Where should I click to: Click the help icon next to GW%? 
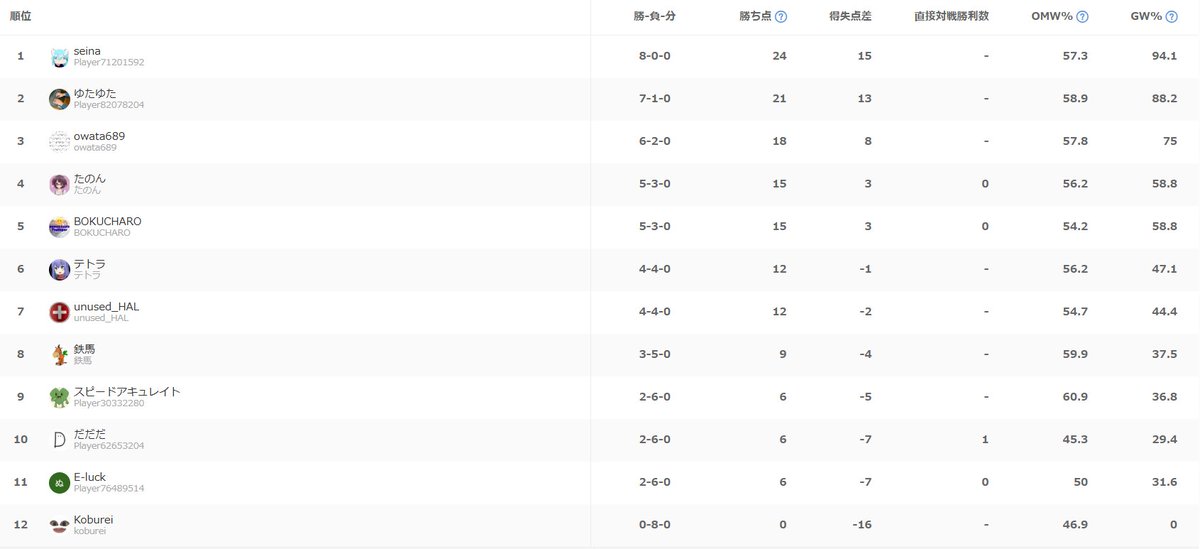pos(1171,17)
